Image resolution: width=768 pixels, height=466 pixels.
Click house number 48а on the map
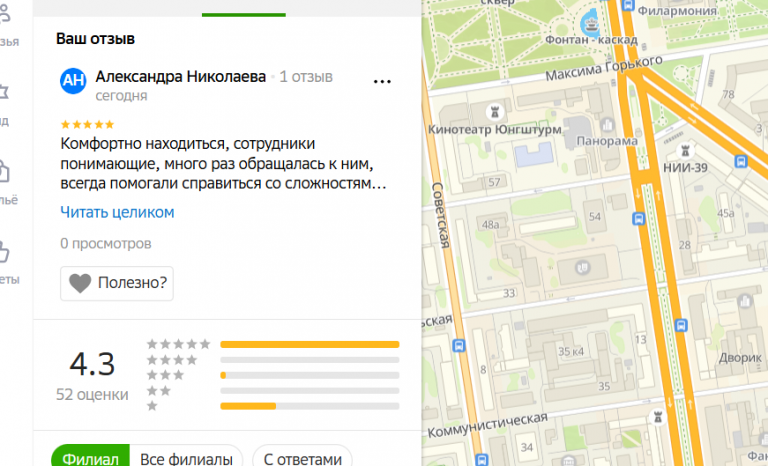click(490, 225)
